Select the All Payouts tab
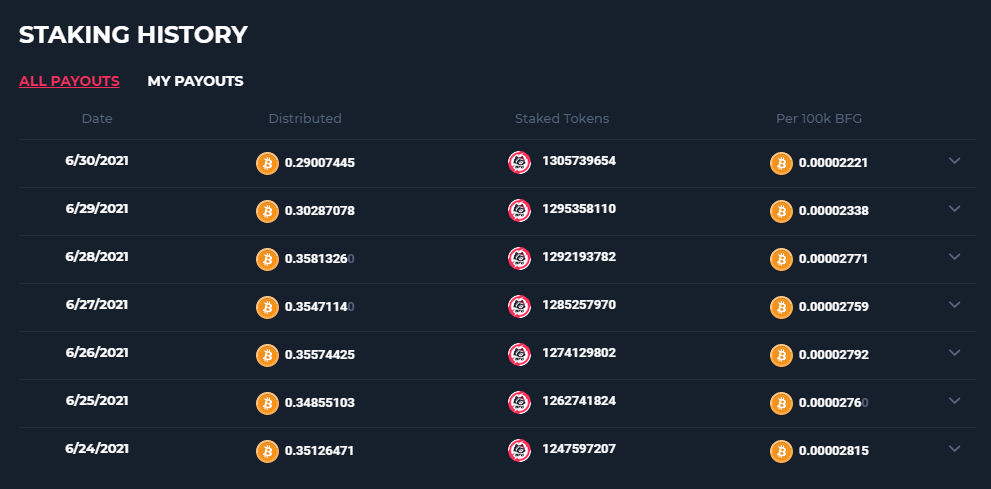 tap(70, 81)
